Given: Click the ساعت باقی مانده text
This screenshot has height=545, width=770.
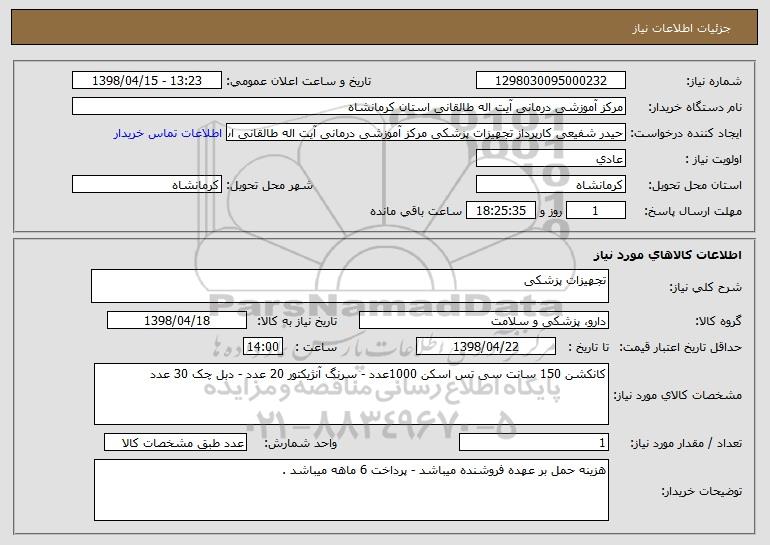Looking at the screenshot, I should pos(415,211).
